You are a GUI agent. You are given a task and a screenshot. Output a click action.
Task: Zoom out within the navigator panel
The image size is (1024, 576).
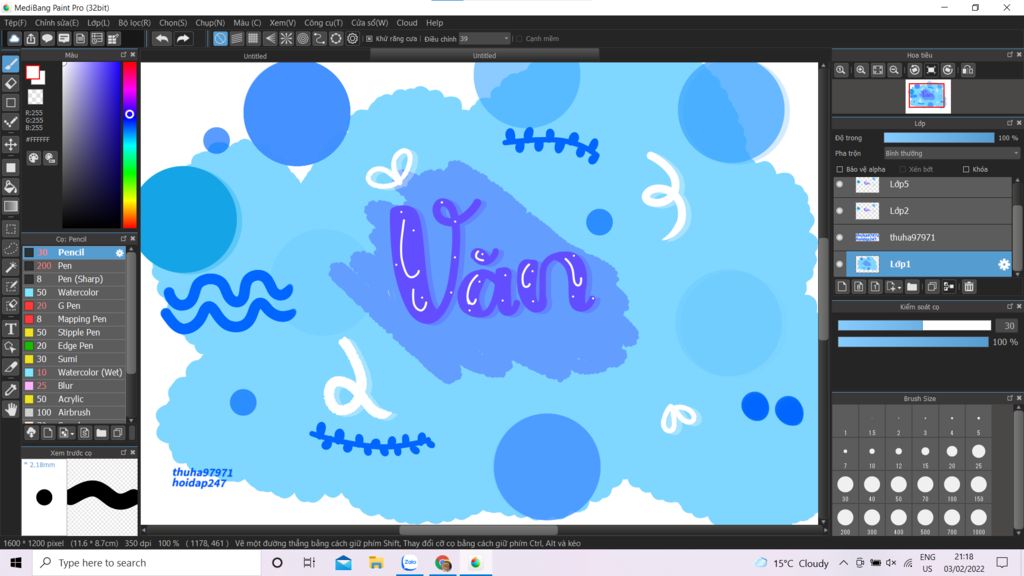pyautogui.click(x=894, y=70)
